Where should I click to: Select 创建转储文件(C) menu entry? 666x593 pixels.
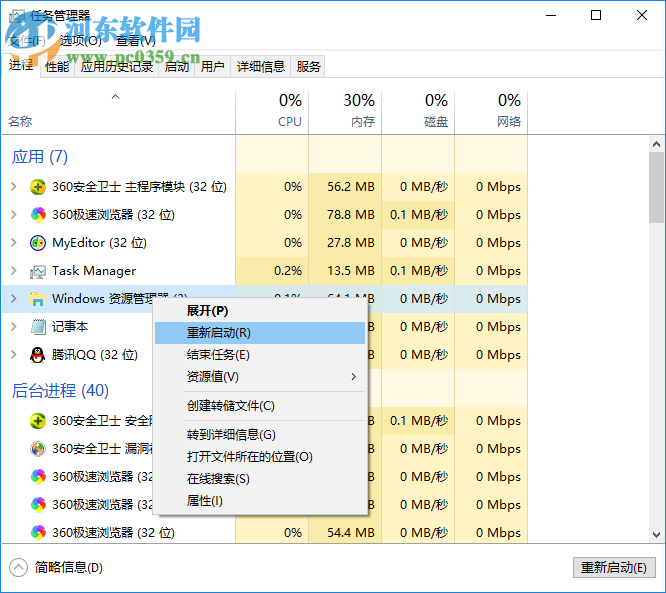point(260,406)
